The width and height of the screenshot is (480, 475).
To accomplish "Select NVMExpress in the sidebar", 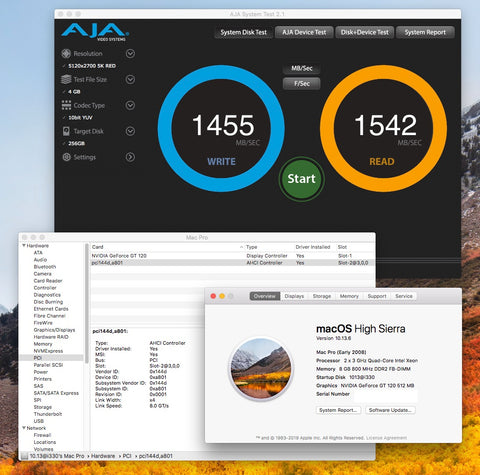I will [48, 351].
